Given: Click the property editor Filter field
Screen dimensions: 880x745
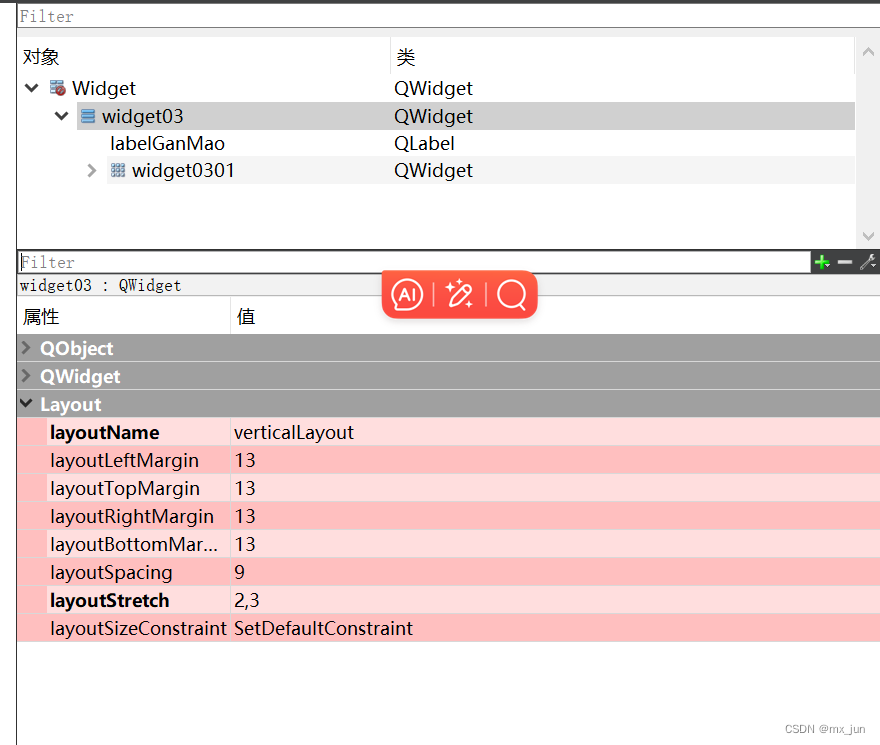Looking at the screenshot, I should coord(414,262).
